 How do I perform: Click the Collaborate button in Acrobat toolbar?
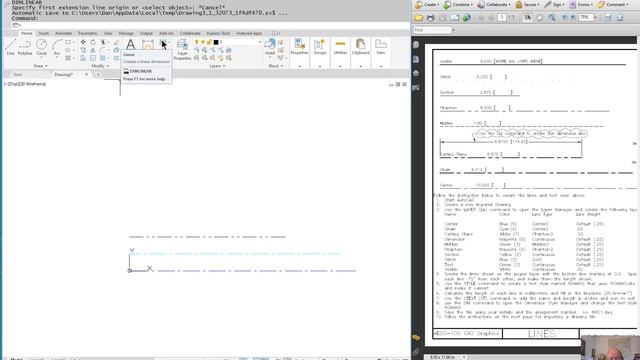click(x=494, y=4)
